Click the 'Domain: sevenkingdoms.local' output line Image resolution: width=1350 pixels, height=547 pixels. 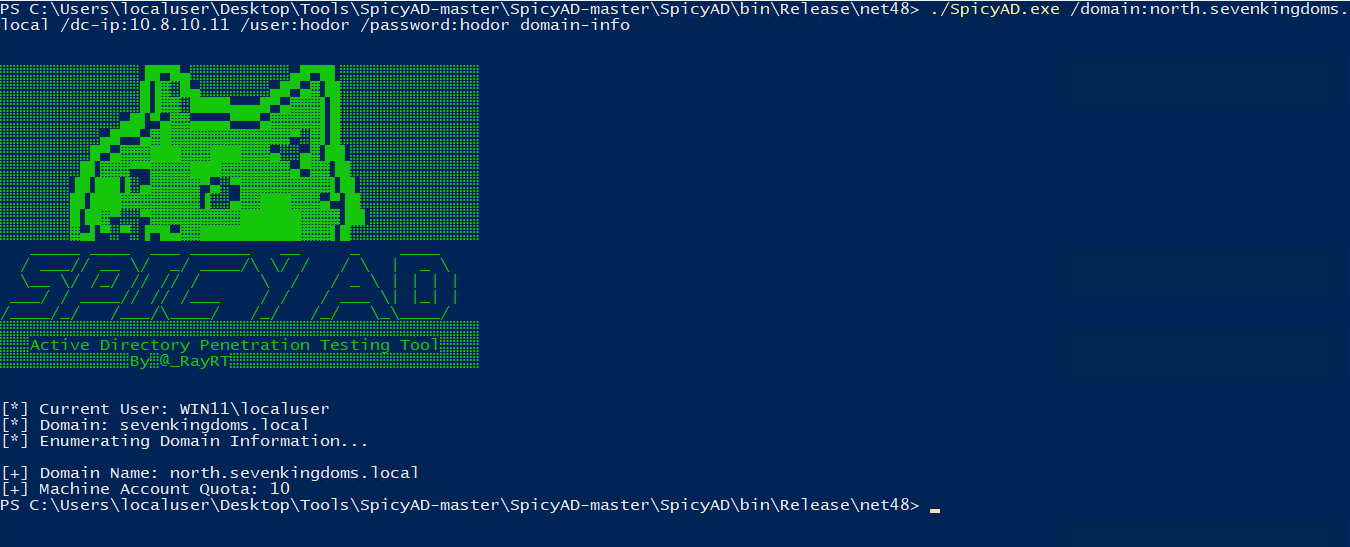tap(174, 425)
